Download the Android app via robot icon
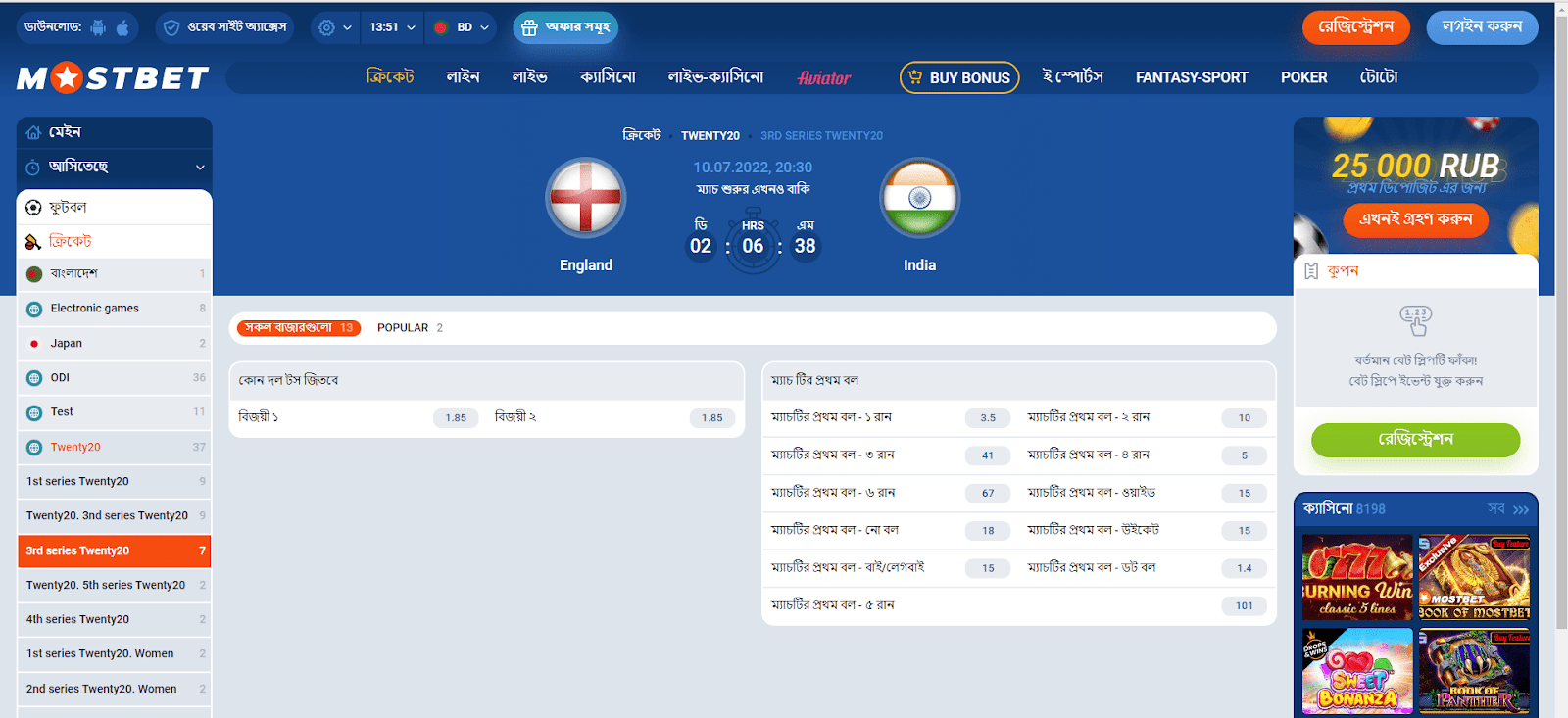1568x718 pixels. [x=98, y=27]
